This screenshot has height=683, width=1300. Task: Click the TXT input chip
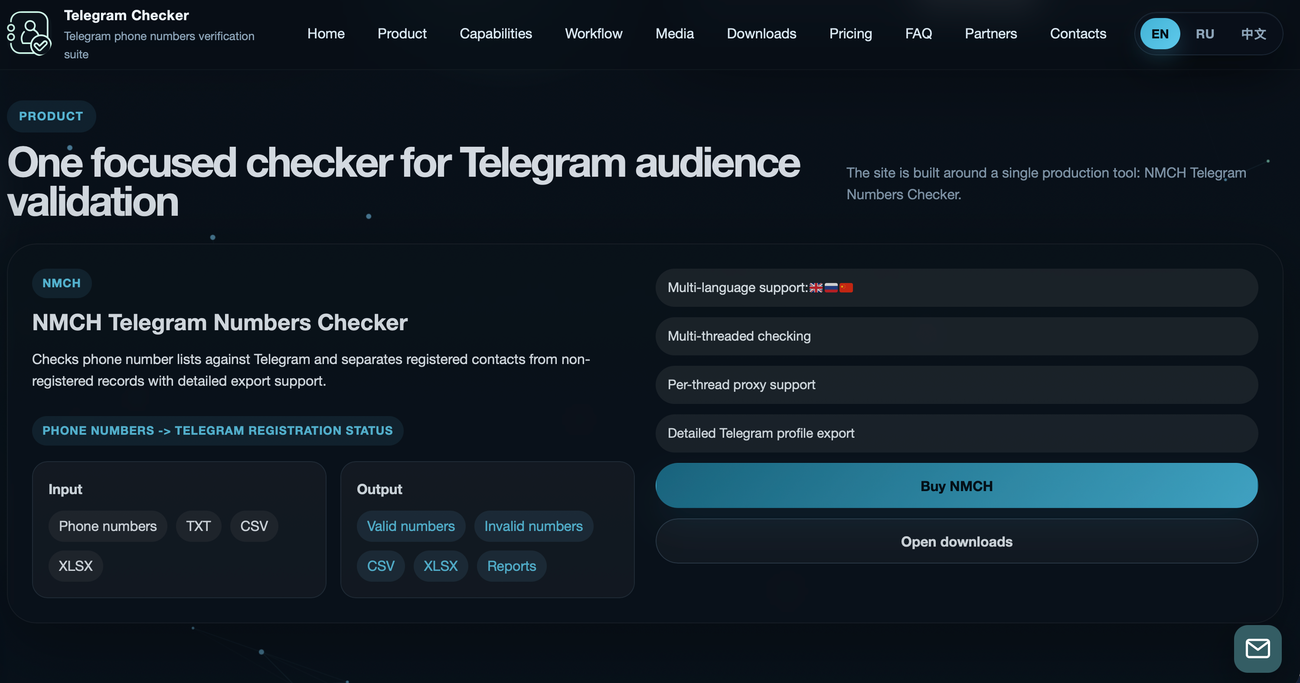coord(199,526)
